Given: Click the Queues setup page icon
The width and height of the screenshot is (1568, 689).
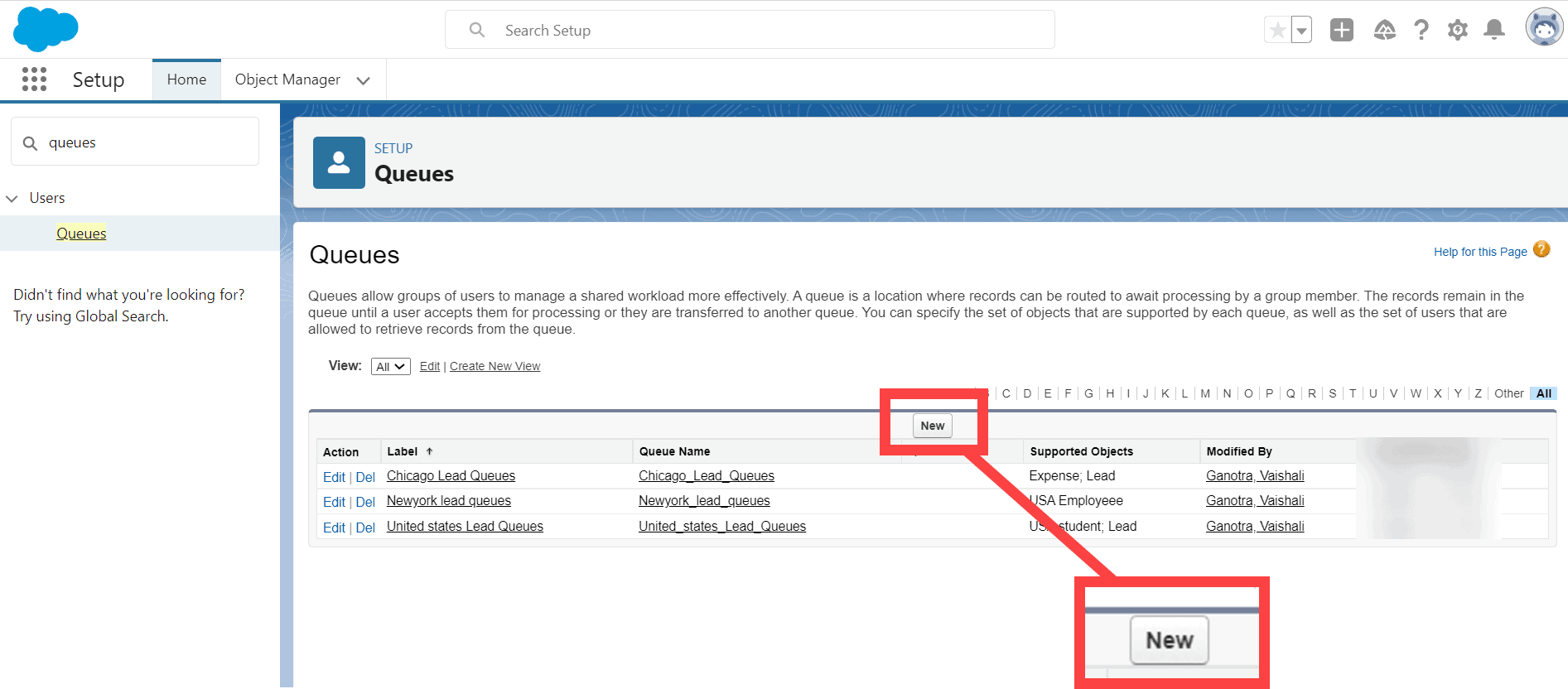Looking at the screenshot, I should click(339, 162).
